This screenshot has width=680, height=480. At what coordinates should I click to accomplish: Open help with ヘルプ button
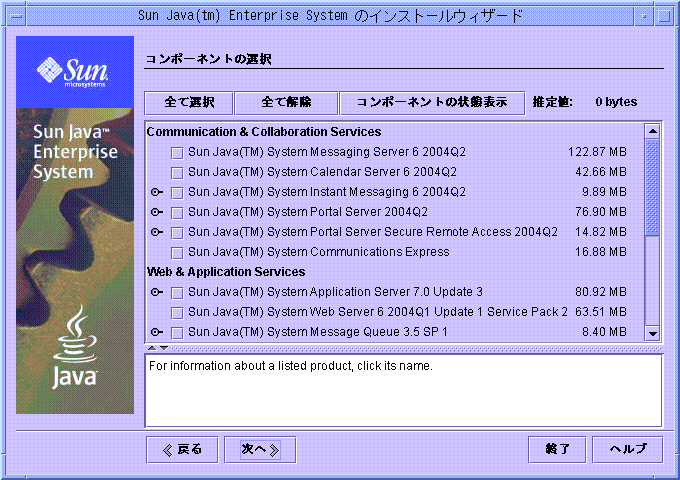pos(628,450)
